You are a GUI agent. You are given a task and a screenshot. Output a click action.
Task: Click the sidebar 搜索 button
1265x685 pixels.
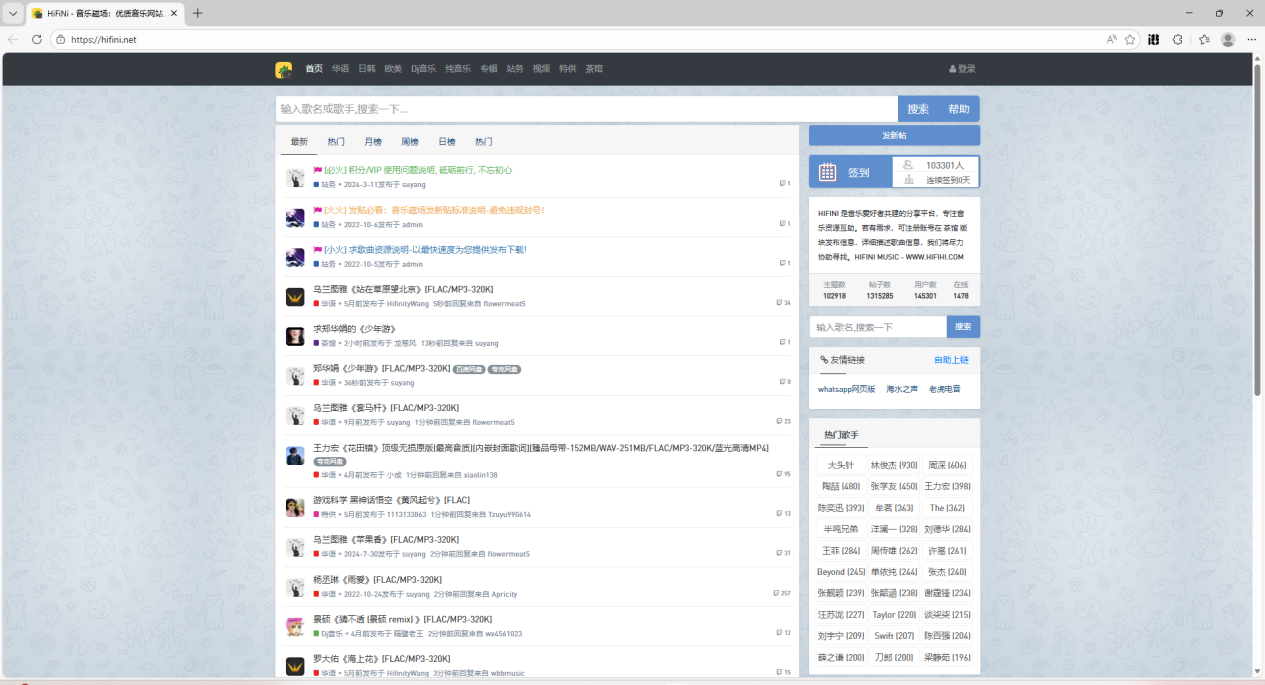click(x=963, y=327)
